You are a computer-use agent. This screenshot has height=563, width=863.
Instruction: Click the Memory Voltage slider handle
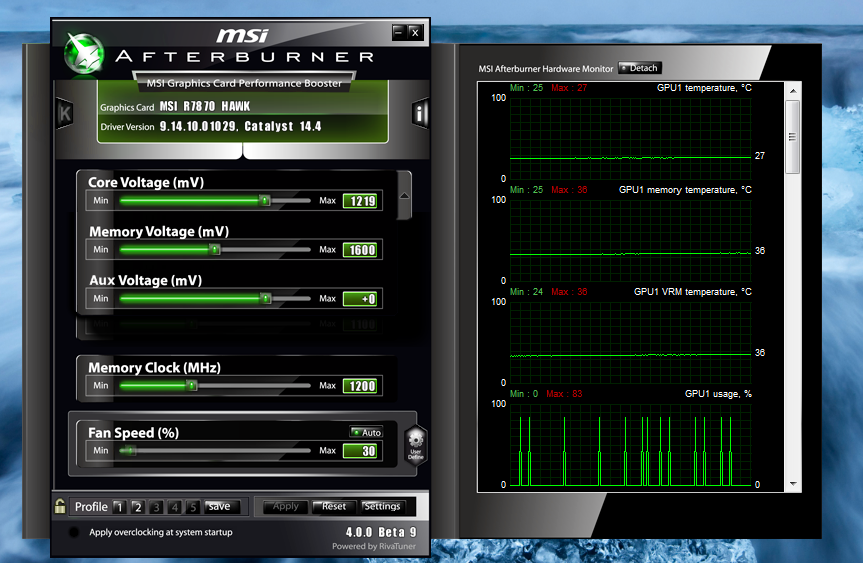(215, 249)
